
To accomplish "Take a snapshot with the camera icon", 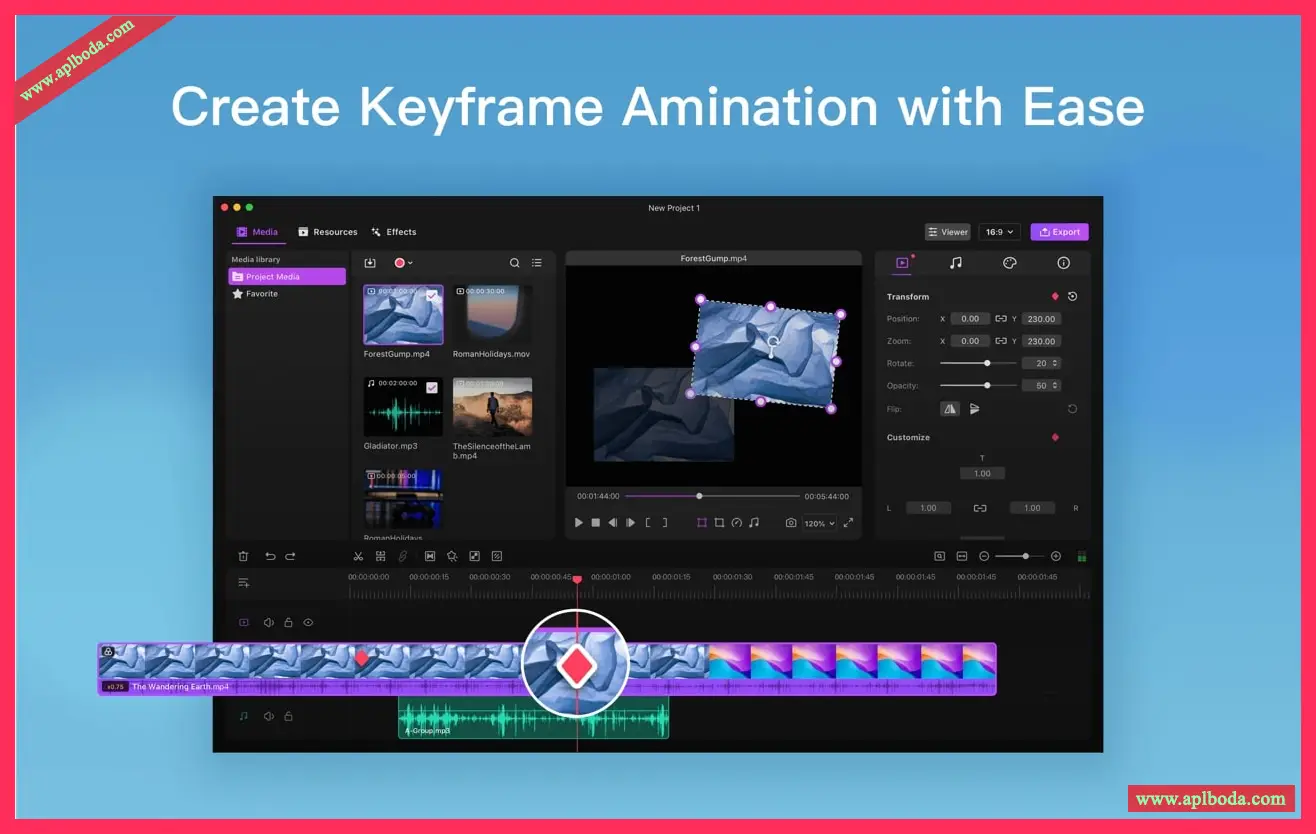I will tap(790, 523).
